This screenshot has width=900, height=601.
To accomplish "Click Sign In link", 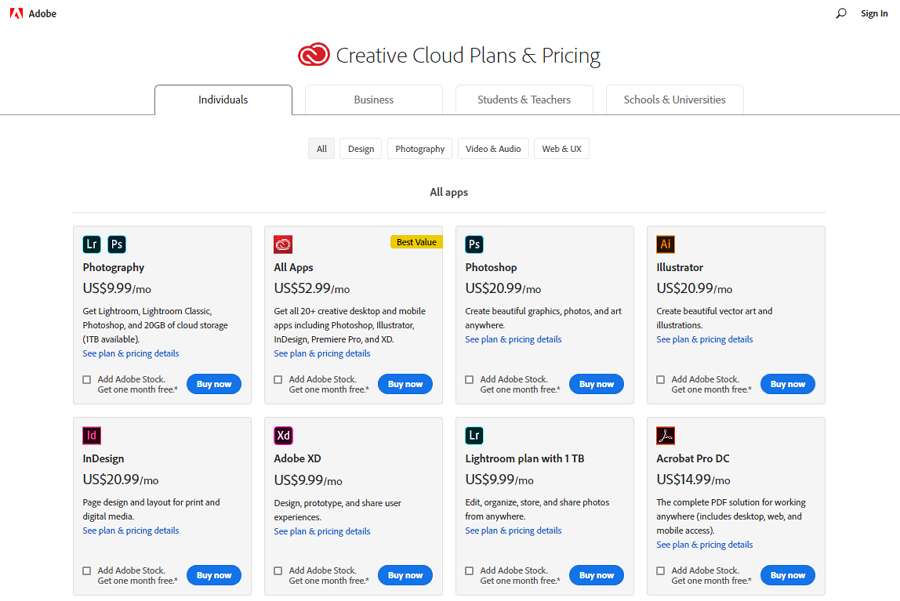I will 874,13.
